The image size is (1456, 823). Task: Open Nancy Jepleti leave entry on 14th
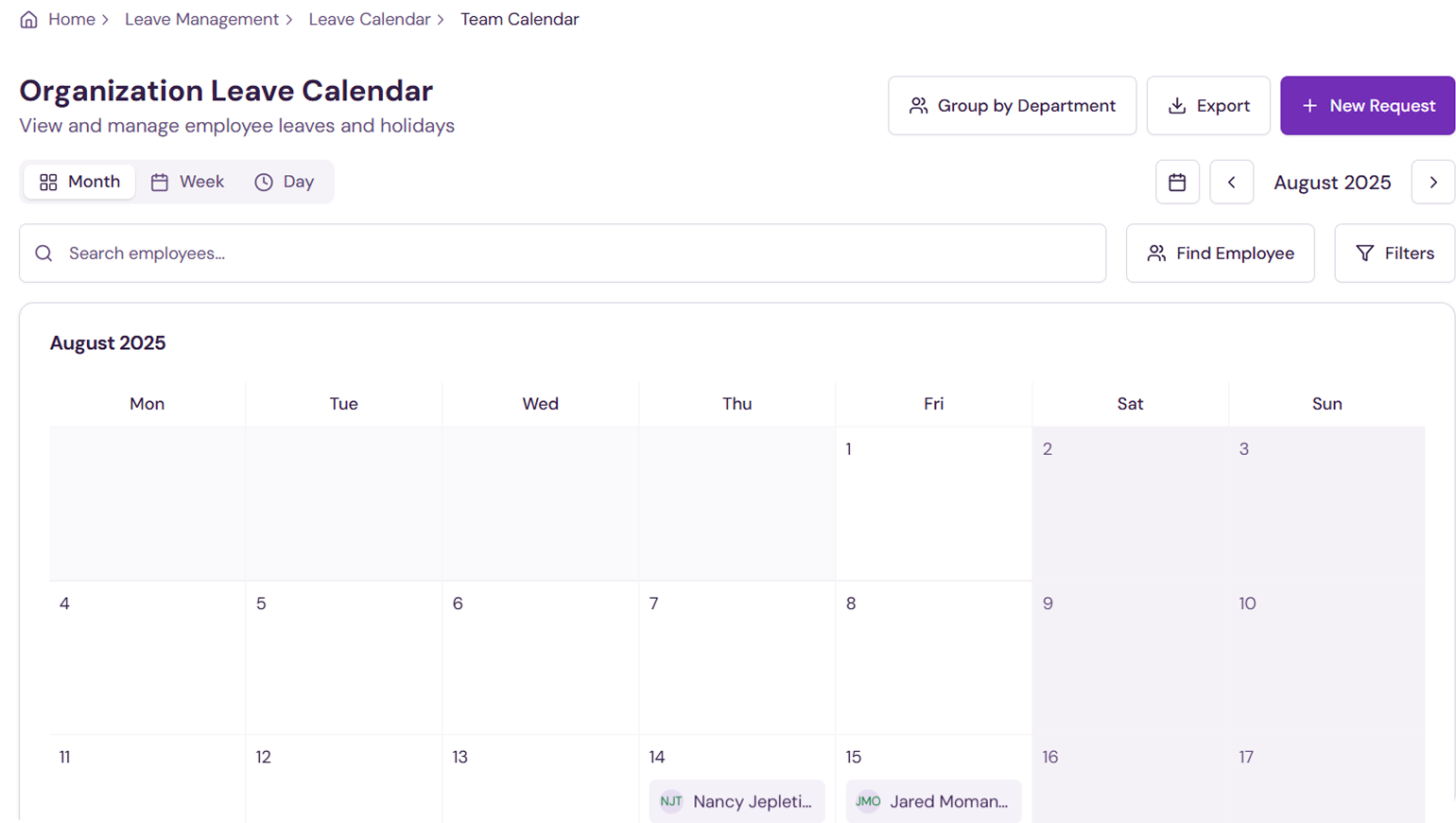click(x=752, y=801)
